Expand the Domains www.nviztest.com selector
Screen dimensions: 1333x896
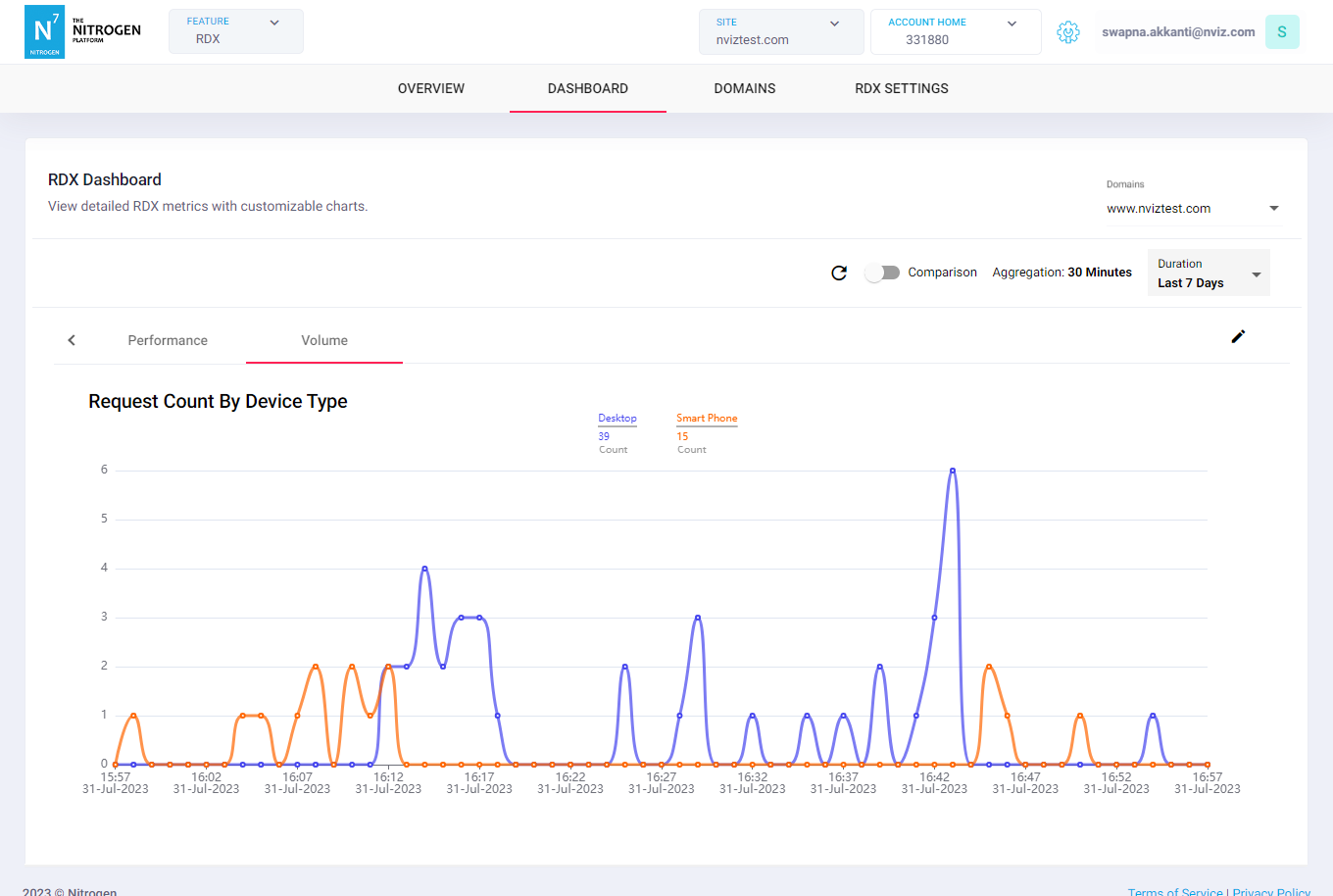[x=1193, y=209]
